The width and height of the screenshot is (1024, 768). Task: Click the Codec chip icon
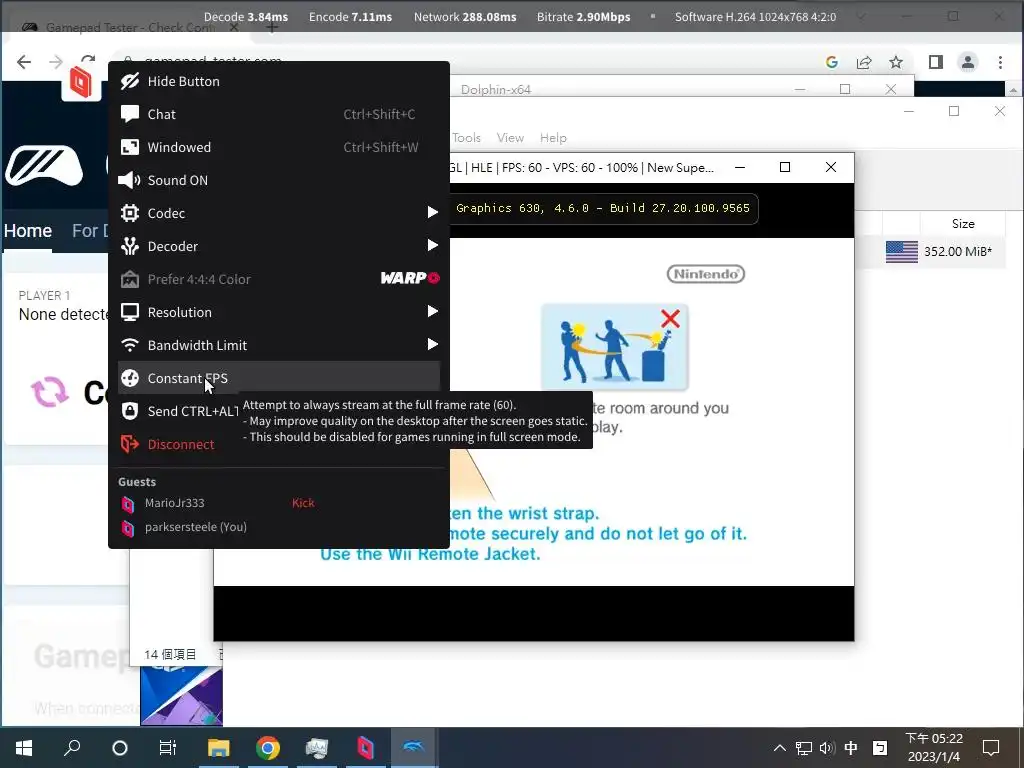pos(130,213)
